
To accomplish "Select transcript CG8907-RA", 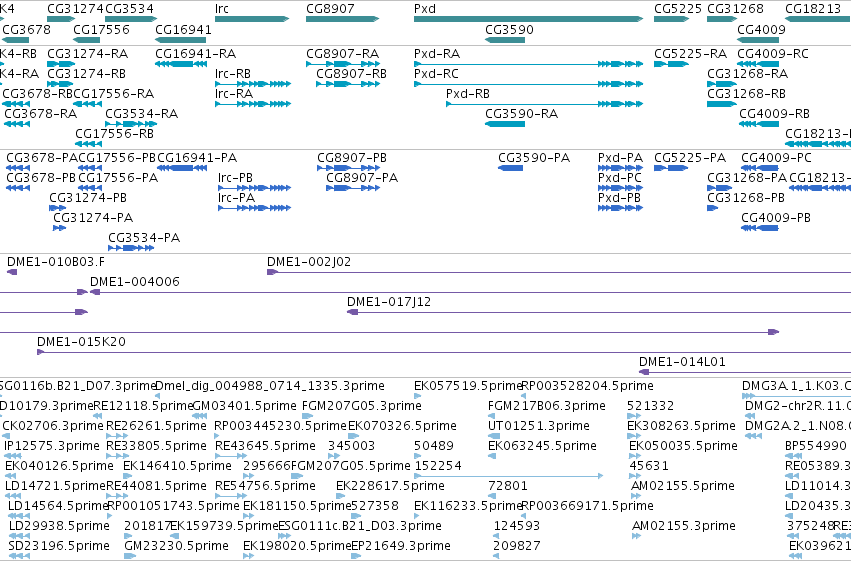I will (x=342, y=54).
